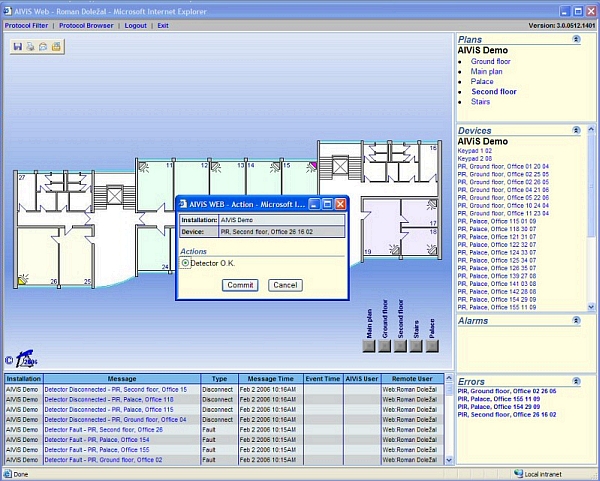
Task: Select PIR, Palace, Office 115 01 09 device
Action: [497, 221]
